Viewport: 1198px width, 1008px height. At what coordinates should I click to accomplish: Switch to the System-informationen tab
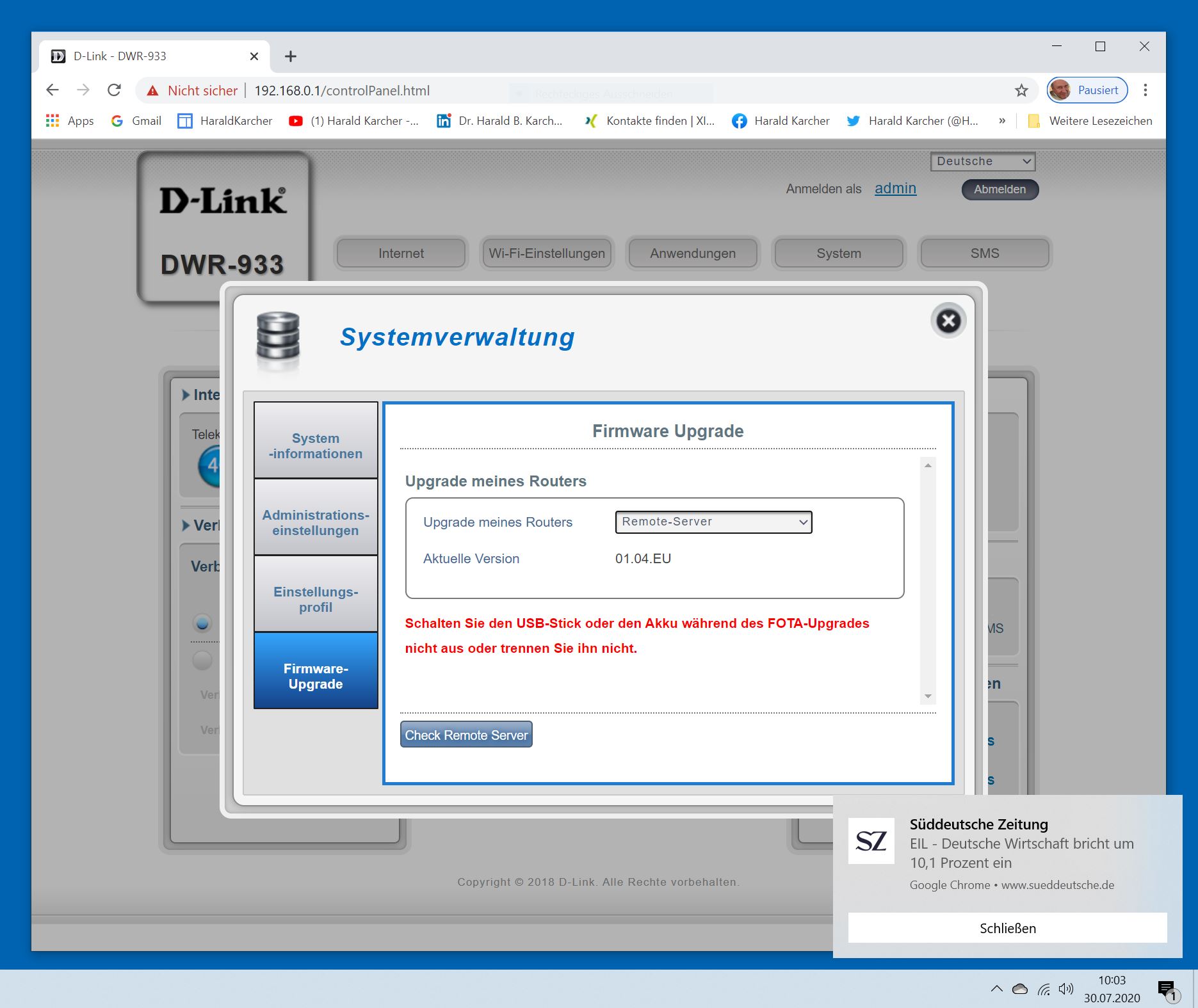tap(316, 440)
